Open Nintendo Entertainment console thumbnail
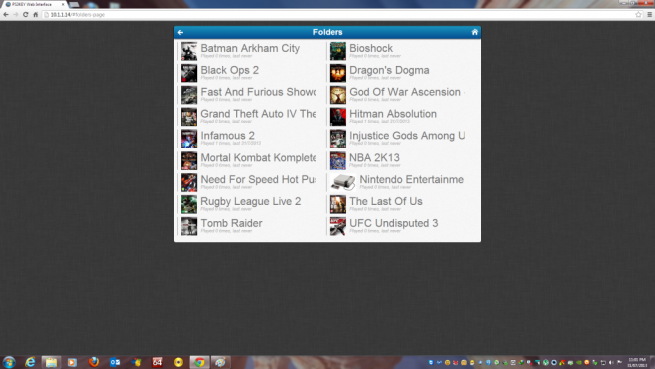Image resolution: width=655 pixels, height=369 pixels. point(343,182)
